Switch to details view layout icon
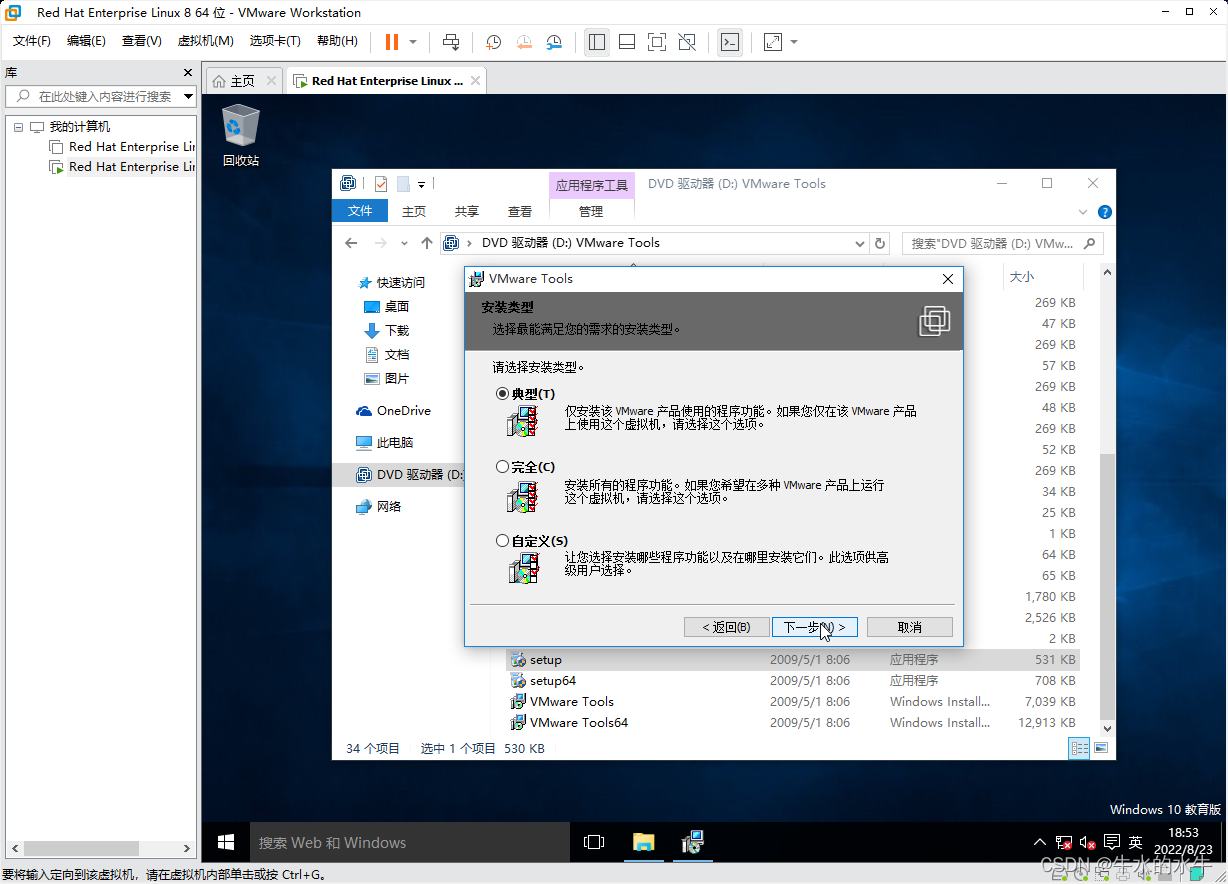 (x=1080, y=747)
